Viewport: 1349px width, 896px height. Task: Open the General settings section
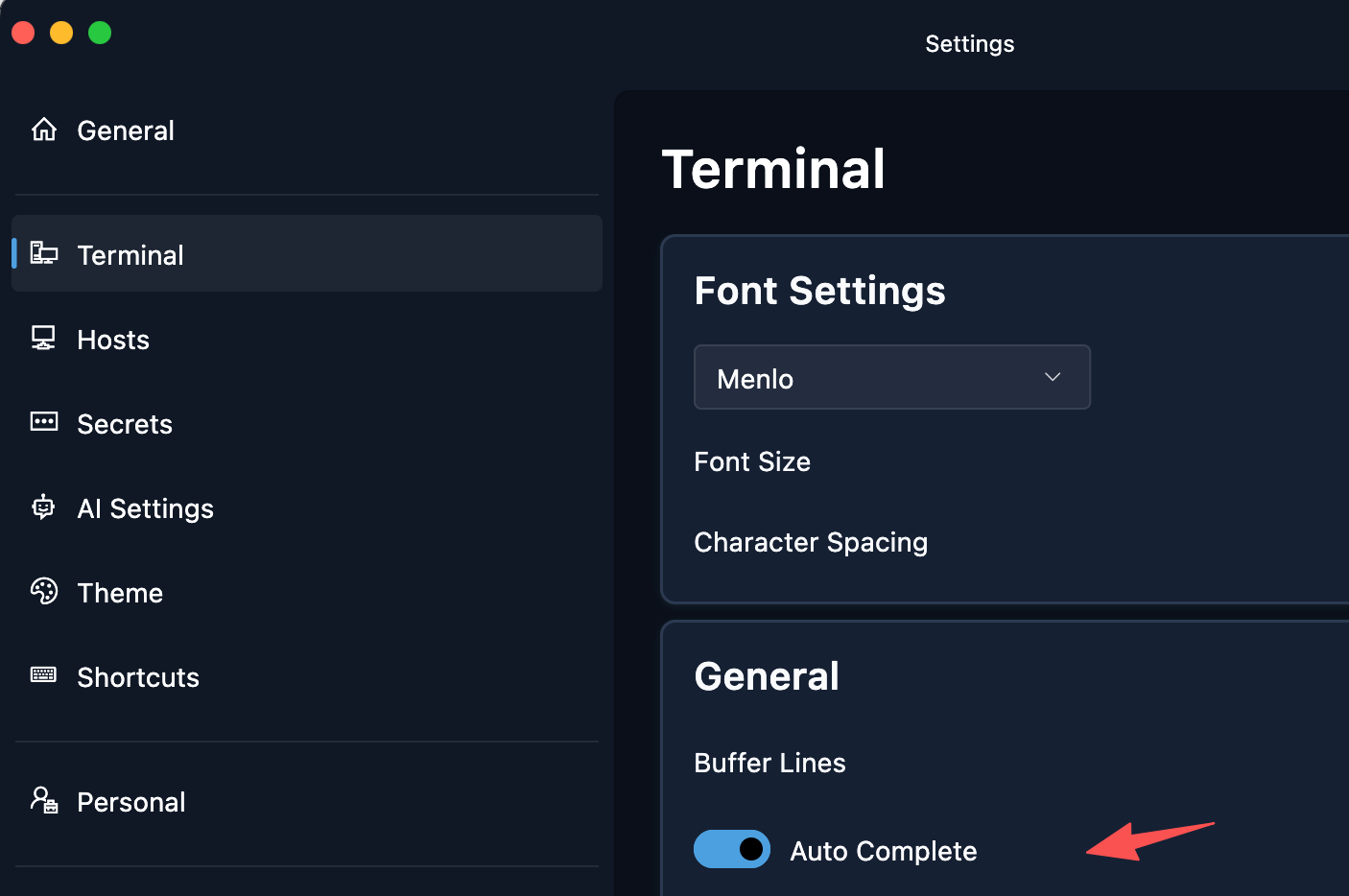[x=307, y=130]
